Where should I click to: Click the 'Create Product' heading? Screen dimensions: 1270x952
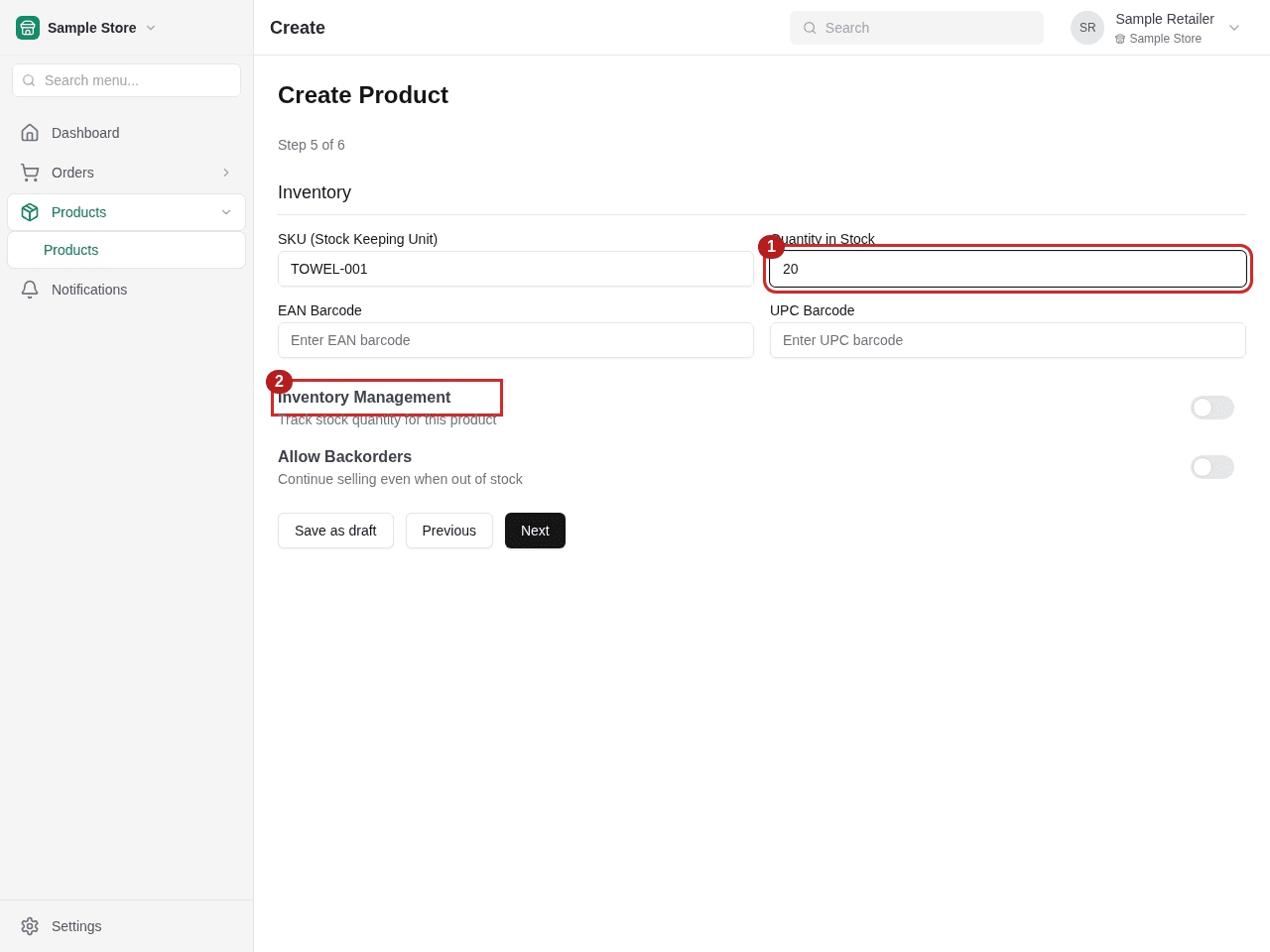[x=363, y=95]
